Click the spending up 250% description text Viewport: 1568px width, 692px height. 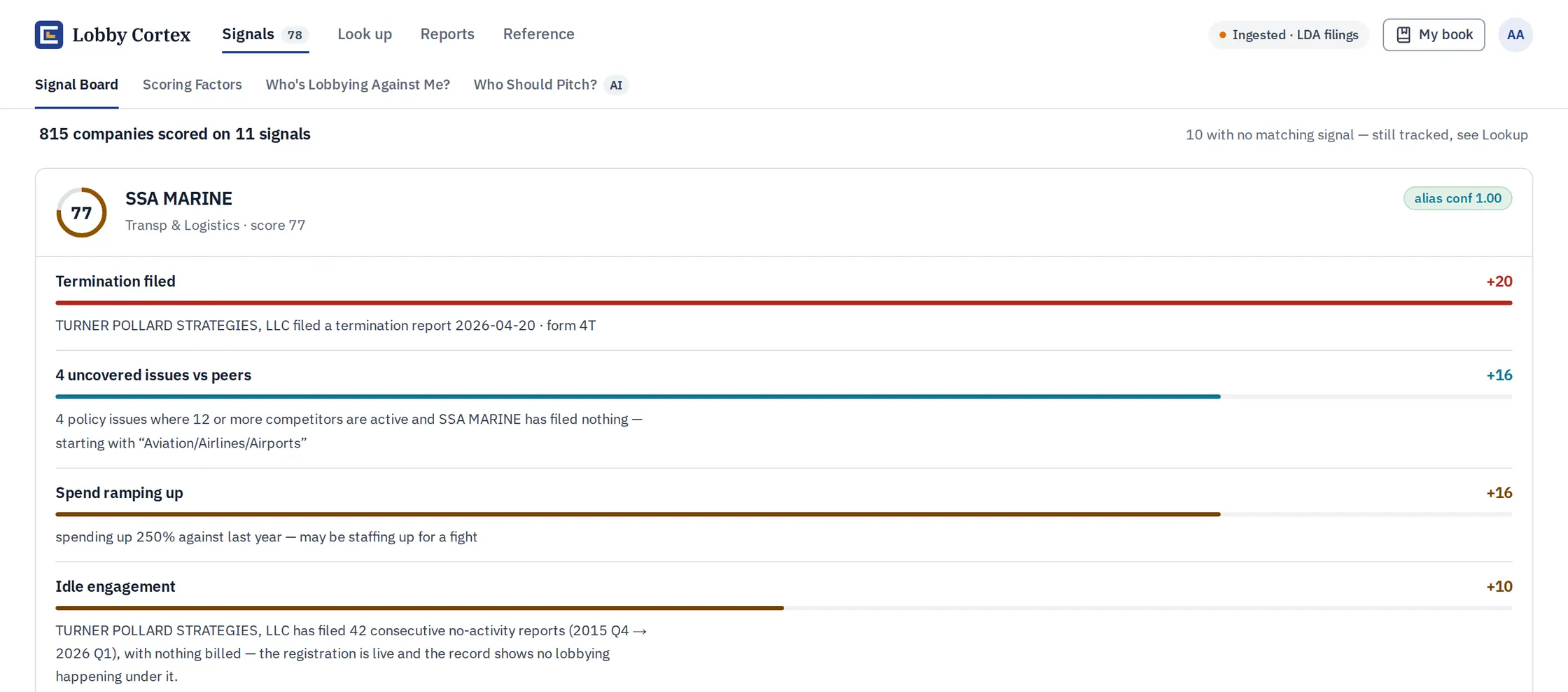(267, 537)
